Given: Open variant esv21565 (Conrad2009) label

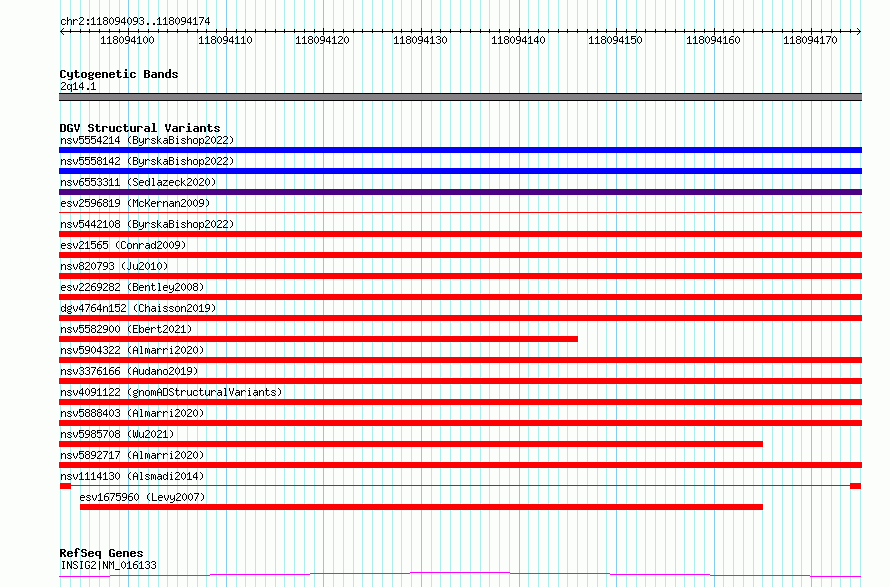Looking at the screenshot, I should pos(123,245).
